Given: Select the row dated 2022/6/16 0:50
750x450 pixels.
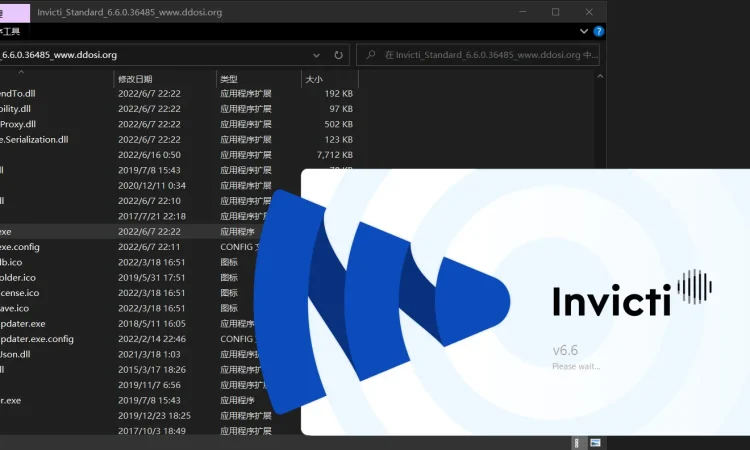Looking at the screenshot, I should click(x=179, y=155).
